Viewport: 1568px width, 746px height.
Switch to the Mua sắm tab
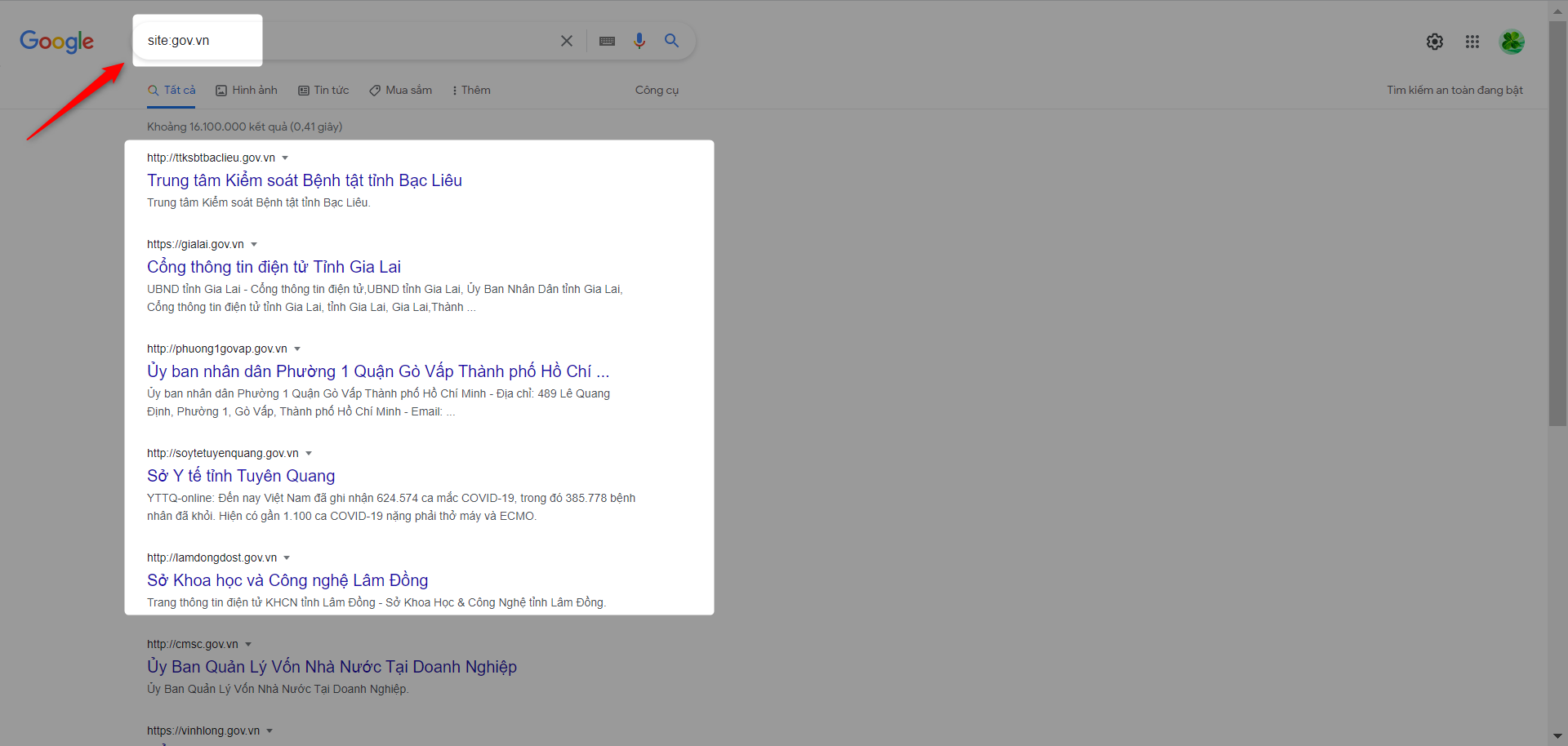(400, 90)
